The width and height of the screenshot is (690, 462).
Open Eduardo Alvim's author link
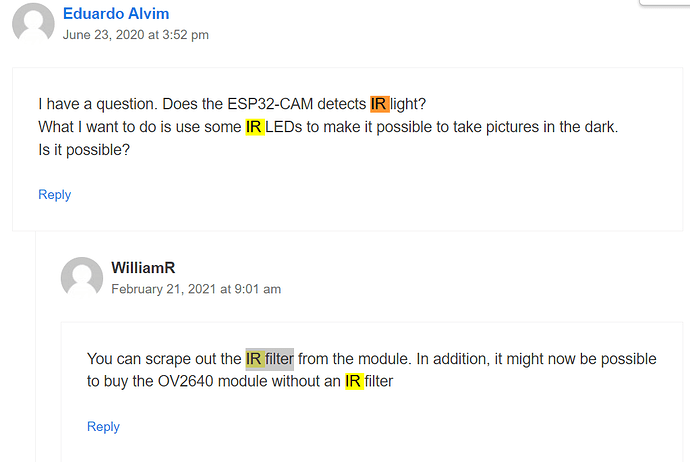[116, 14]
